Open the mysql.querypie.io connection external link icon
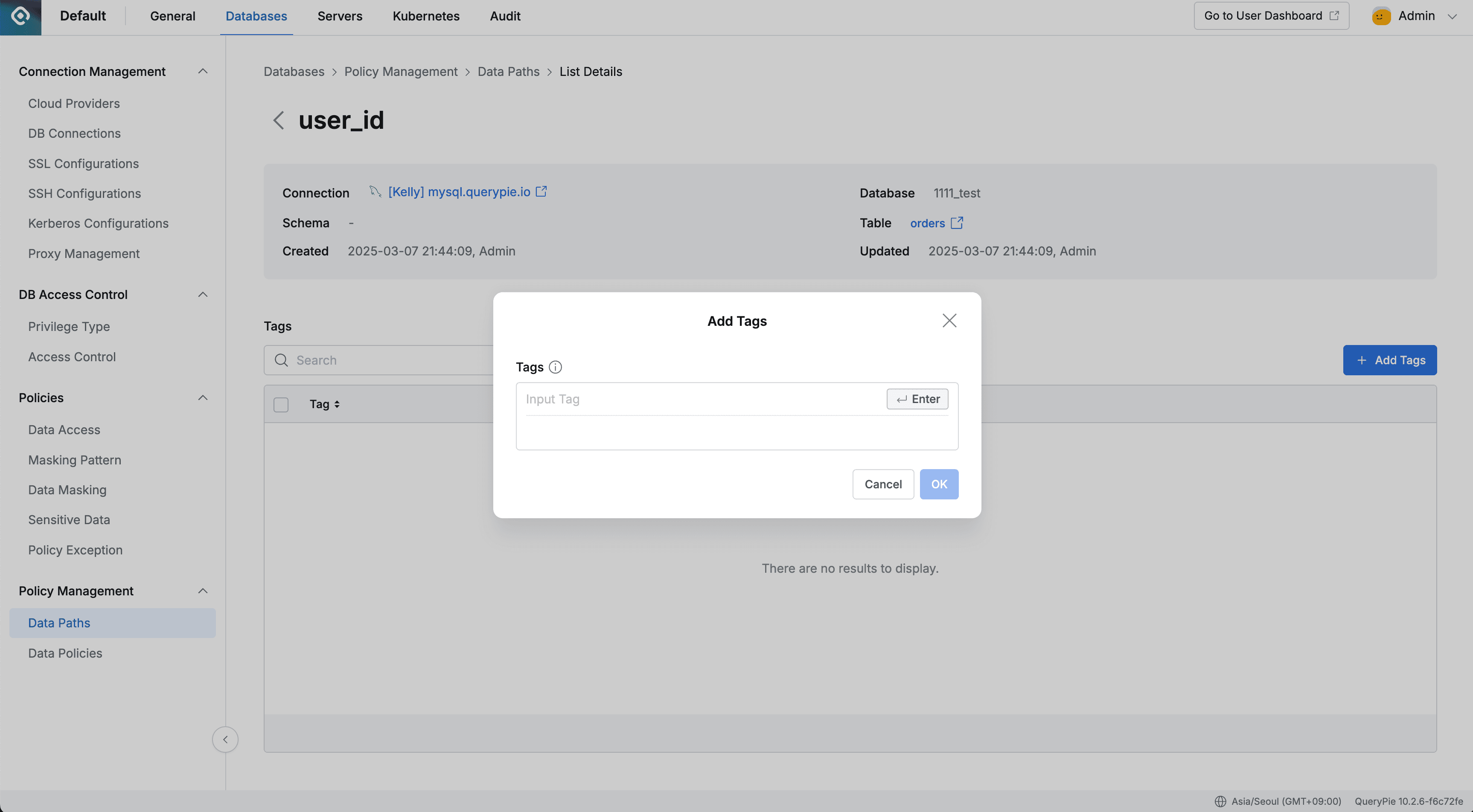1473x812 pixels. [x=541, y=192]
